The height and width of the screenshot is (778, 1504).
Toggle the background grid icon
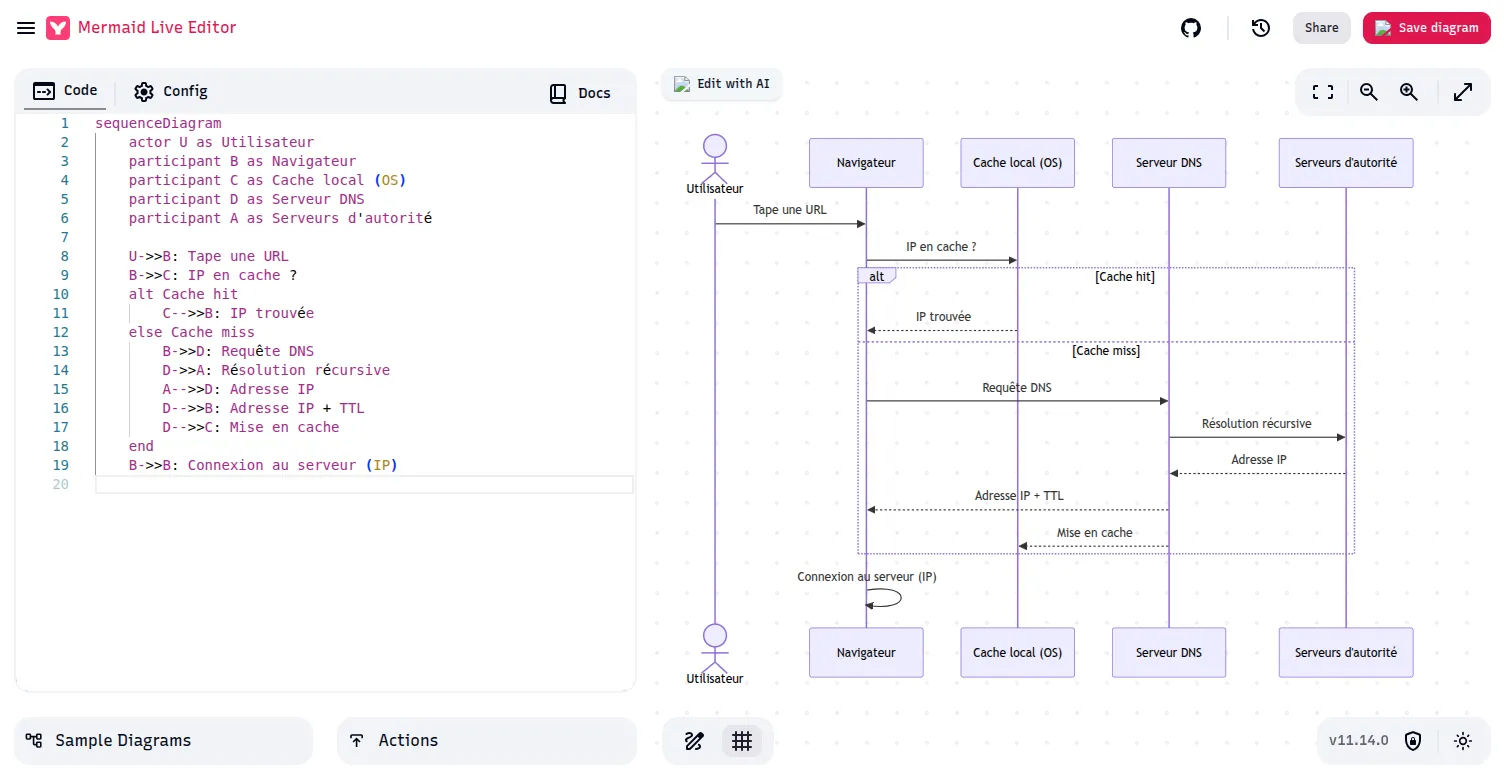742,741
